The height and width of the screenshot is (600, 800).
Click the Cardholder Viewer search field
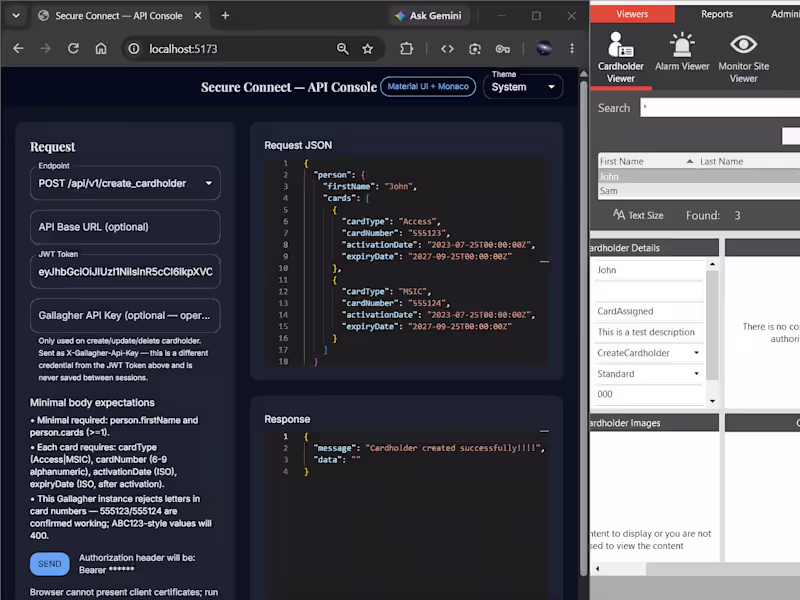click(x=720, y=108)
